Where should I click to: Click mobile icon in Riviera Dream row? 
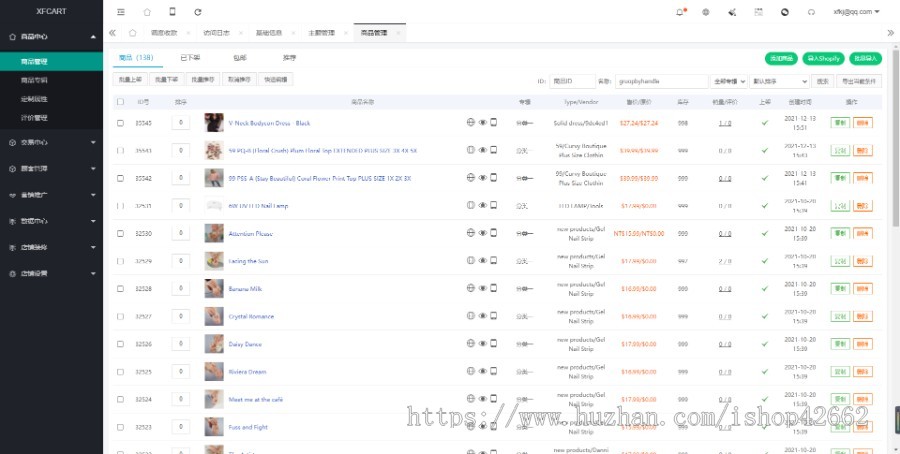(493, 371)
